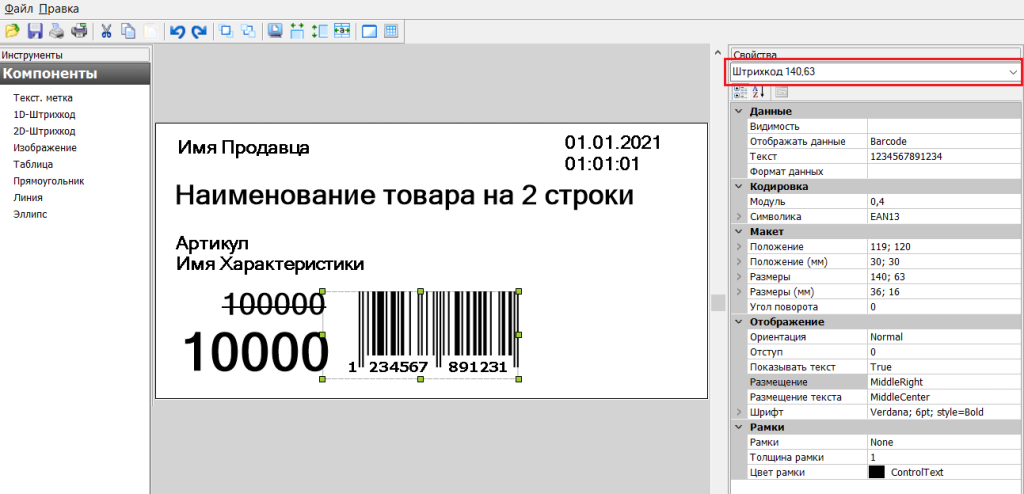Click the Размещение value MiddleRight

pyautogui.click(x=944, y=382)
